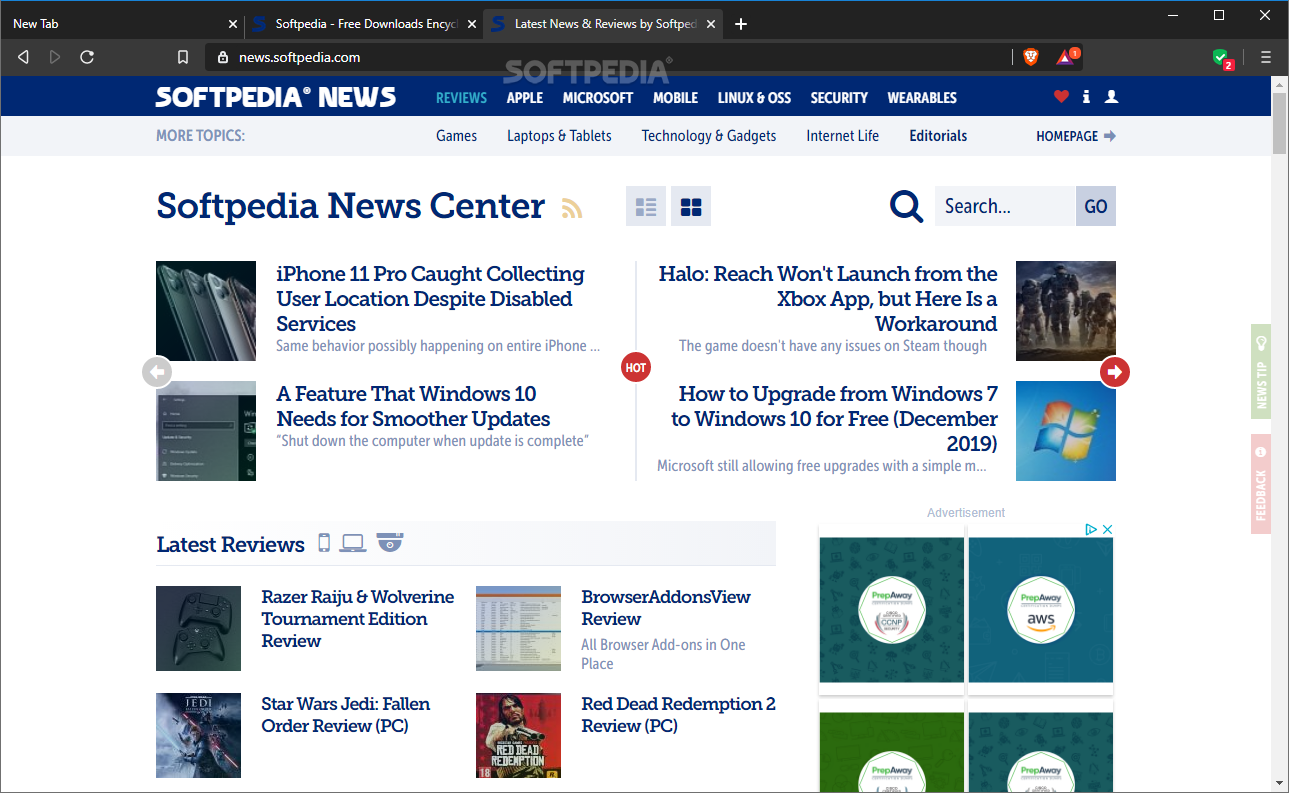This screenshot has height=793, width=1289.
Task: Open Halo: Reach Xbox App article
Action: (x=827, y=298)
